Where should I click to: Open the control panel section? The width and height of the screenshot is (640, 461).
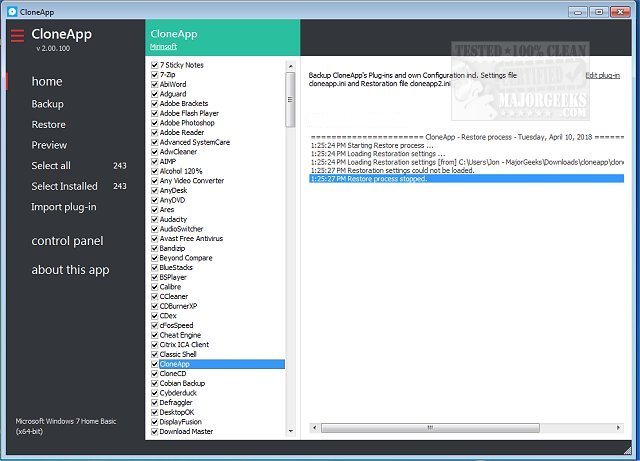tap(67, 241)
